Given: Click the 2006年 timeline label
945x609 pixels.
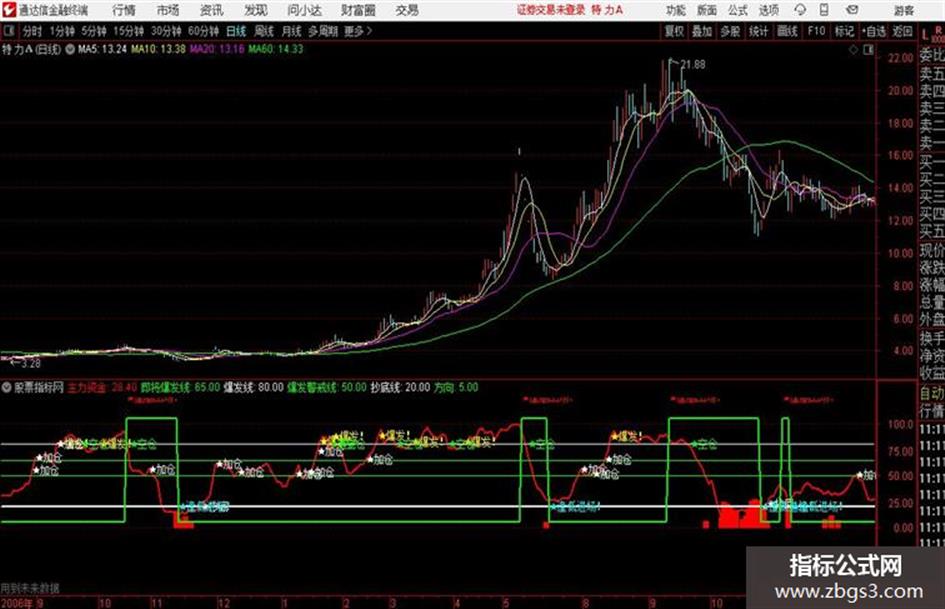Looking at the screenshot, I should pos(17,602).
